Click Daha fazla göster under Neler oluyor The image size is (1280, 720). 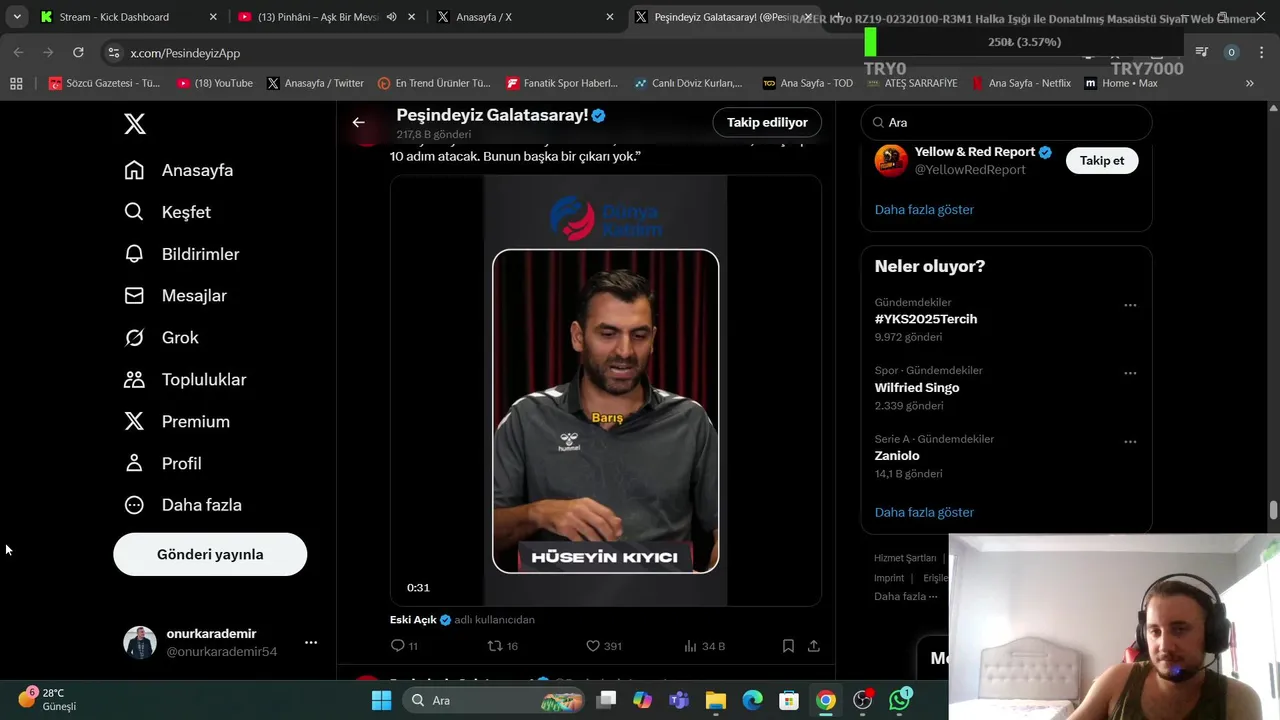tap(924, 512)
